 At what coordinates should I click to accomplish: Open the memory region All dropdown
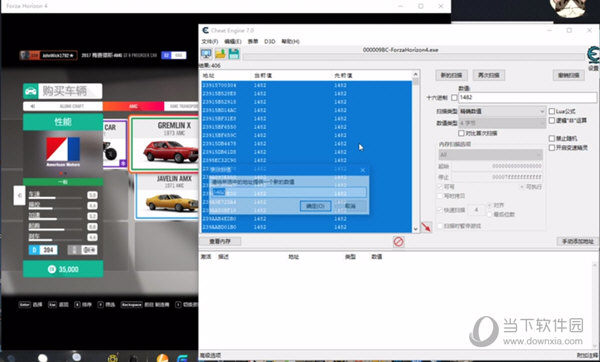tap(491, 155)
